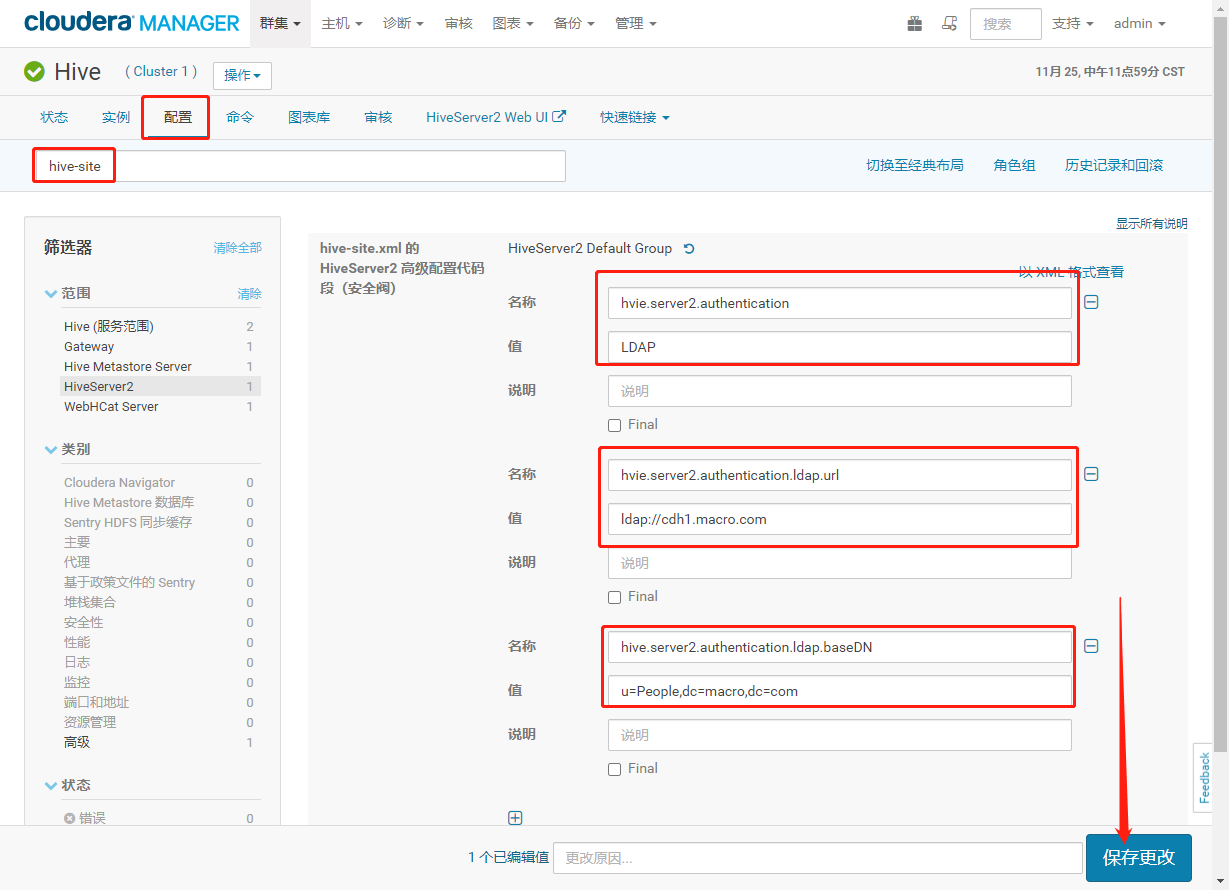Open the 管理 dropdown menu
This screenshot has height=890, width=1229.
click(636, 23)
